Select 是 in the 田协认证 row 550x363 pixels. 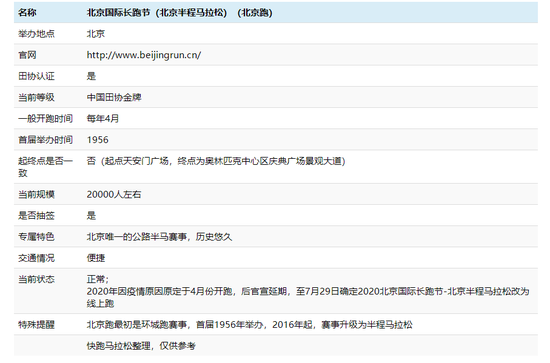click(91, 76)
